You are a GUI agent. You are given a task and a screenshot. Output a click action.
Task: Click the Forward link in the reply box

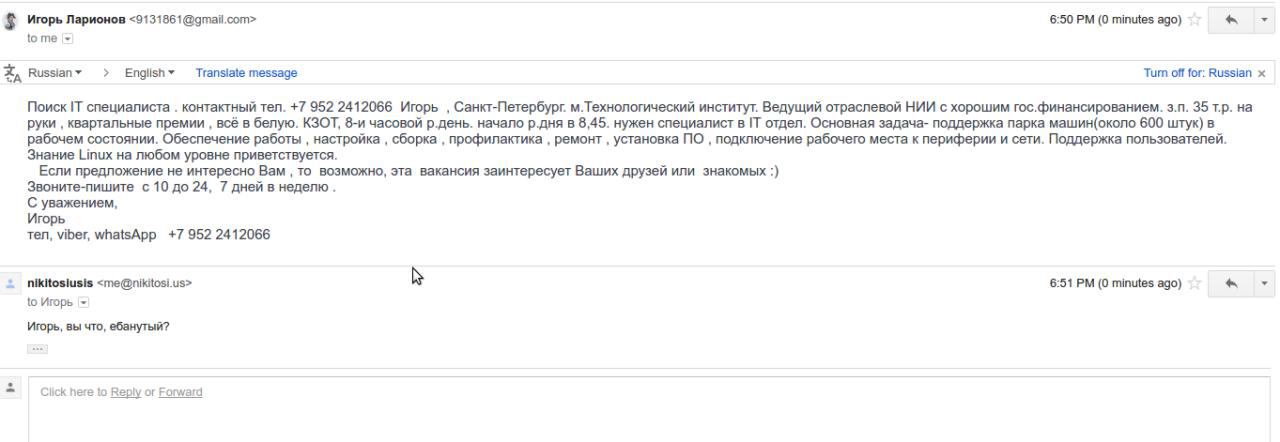tap(180, 392)
